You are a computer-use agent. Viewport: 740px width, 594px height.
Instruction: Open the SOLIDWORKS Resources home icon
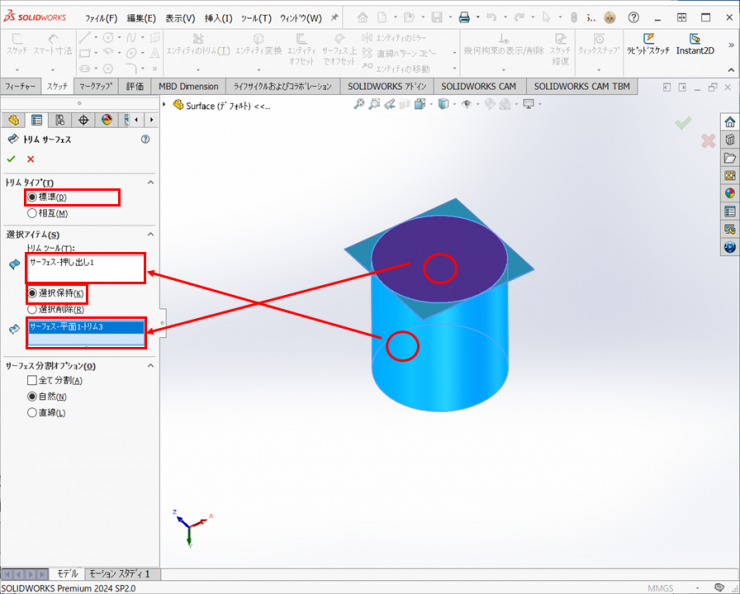click(x=729, y=122)
